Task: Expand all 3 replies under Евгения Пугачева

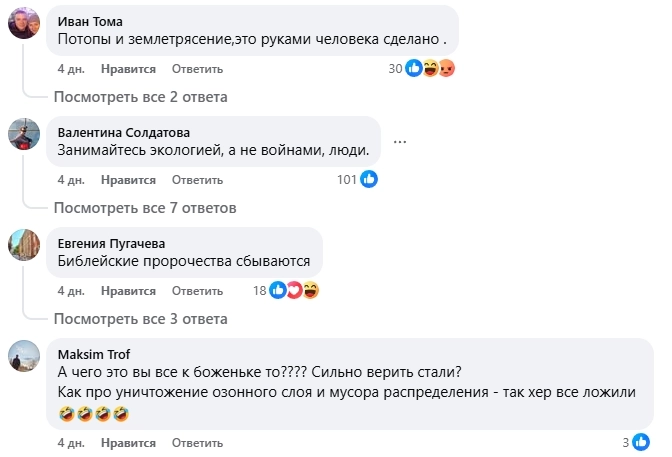Action: pyautogui.click(x=140, y=319)
